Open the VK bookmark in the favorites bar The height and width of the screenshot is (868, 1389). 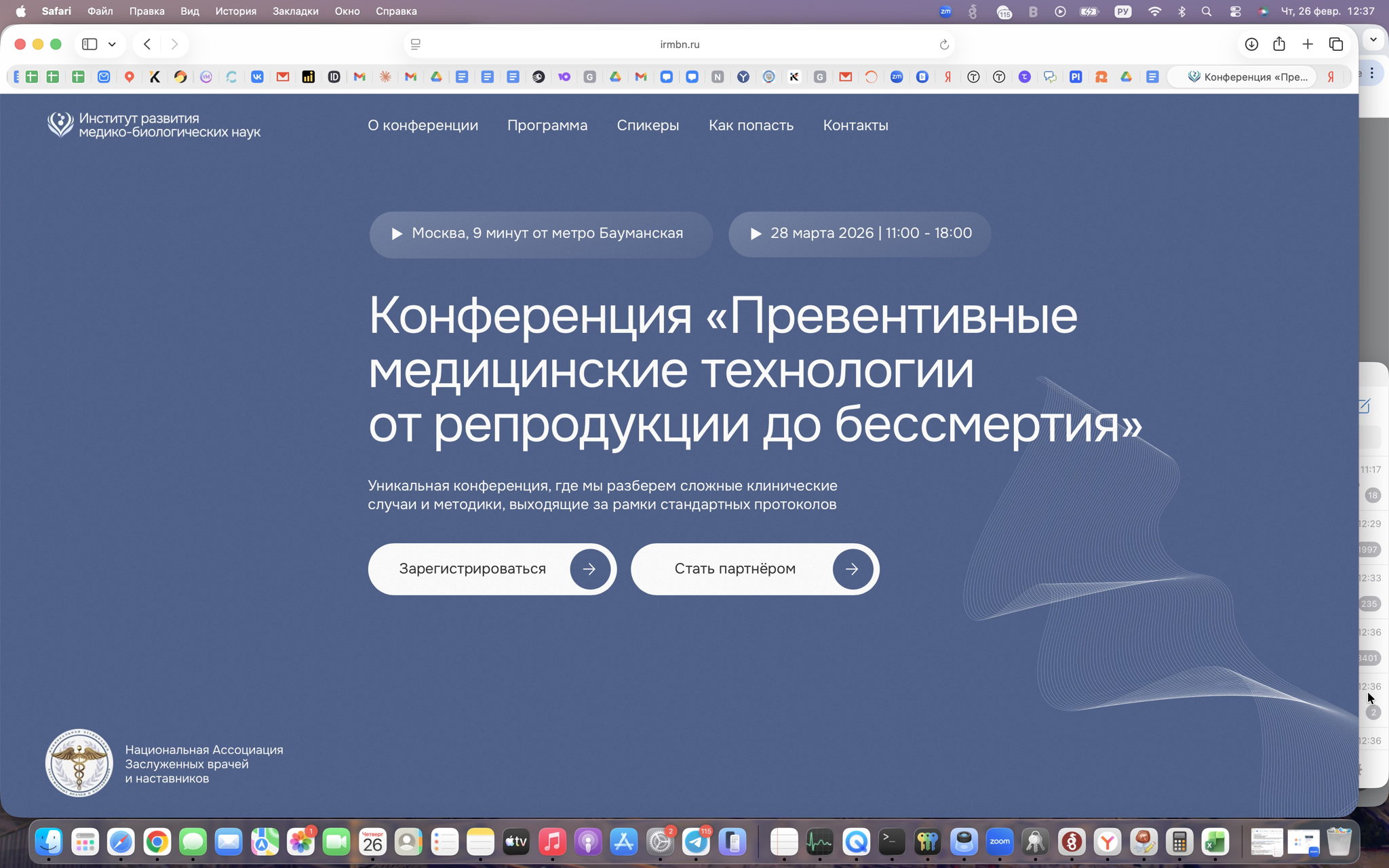258,77
